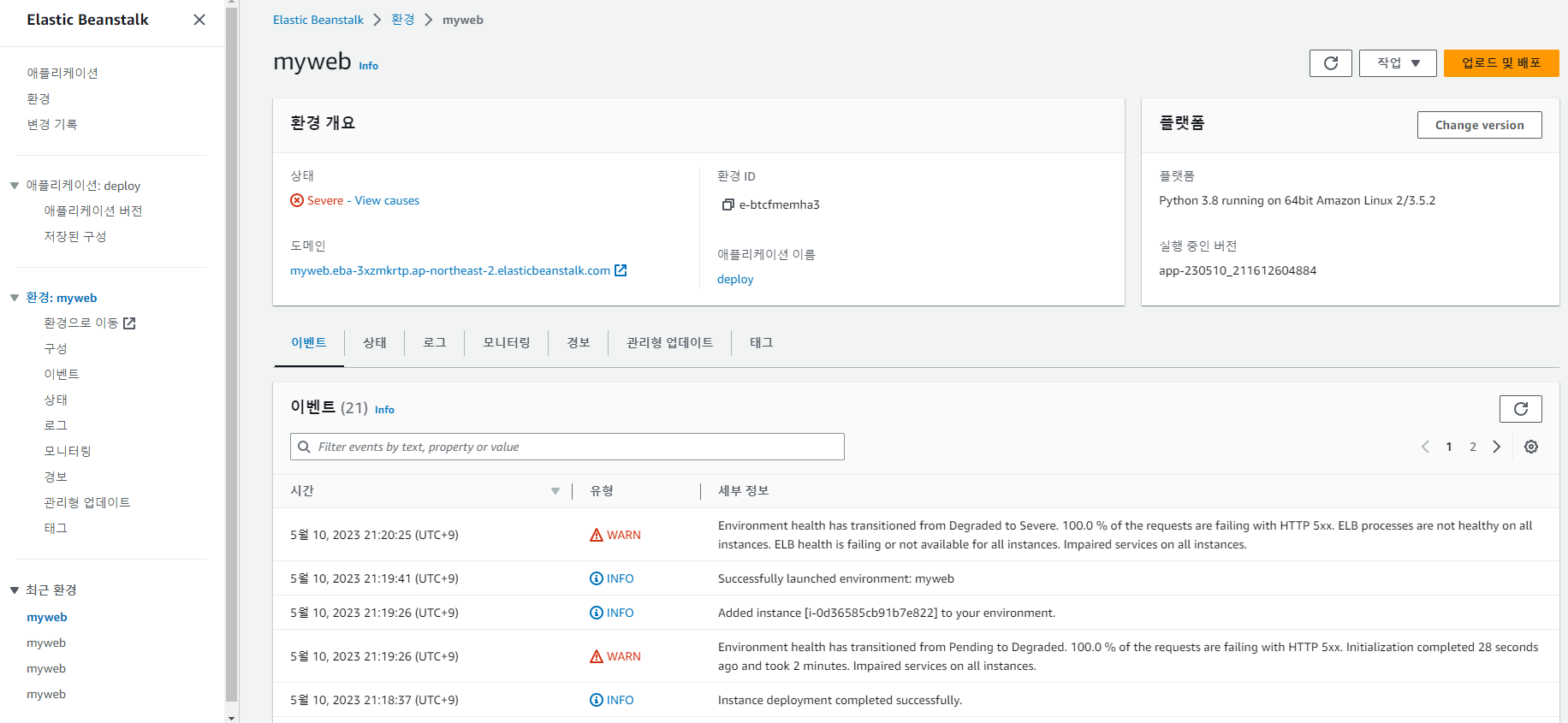
Task: Click the WARN icon at 21:20:25 event
Action: point(597,535)
